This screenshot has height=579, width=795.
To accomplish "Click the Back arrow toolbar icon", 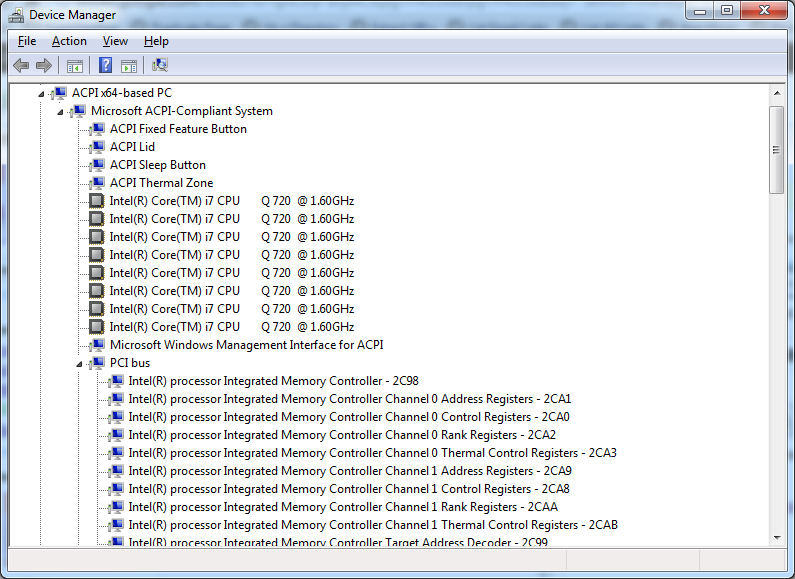I will (x=21, y=65).
